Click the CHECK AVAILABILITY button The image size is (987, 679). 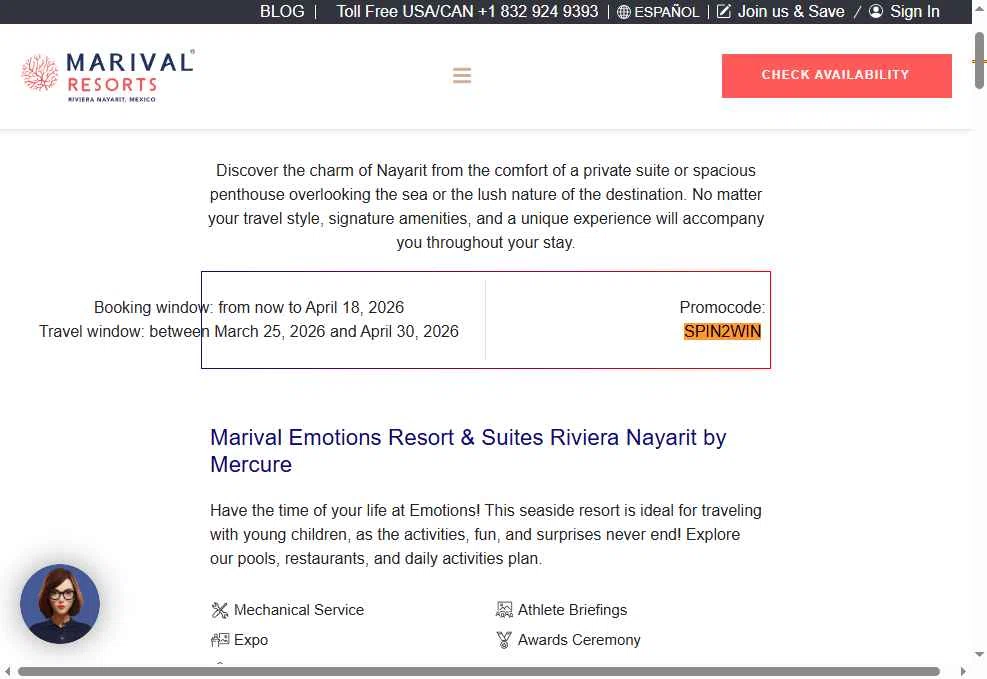[x=837, y=76]
